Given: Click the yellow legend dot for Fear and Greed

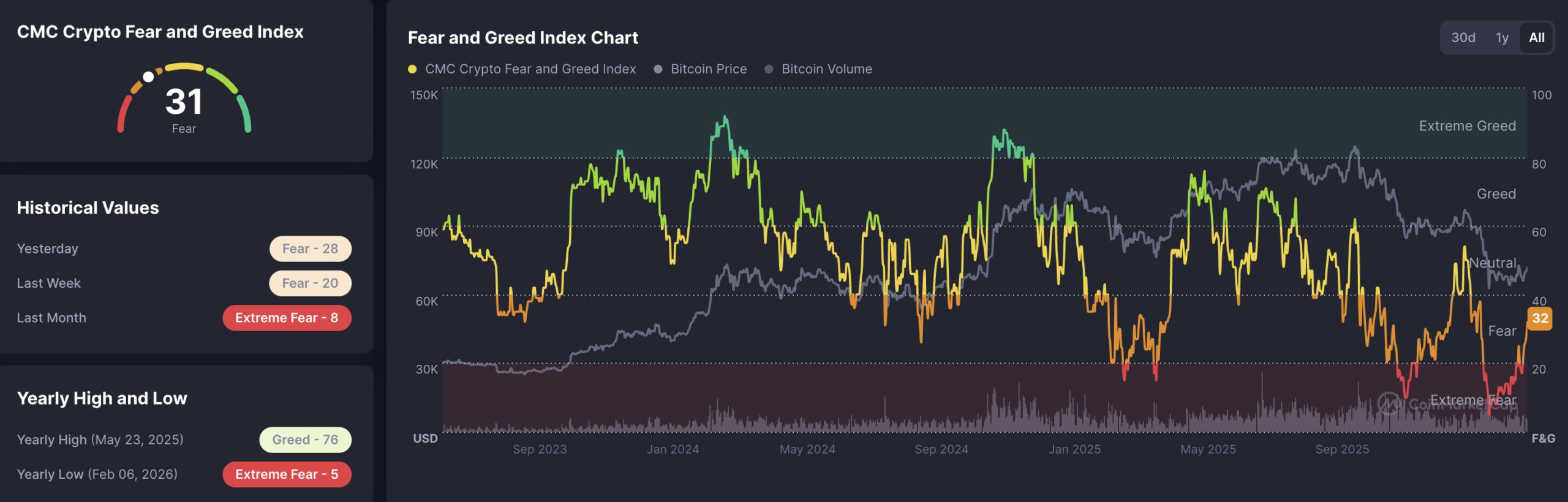Looking at the screenshot, I should pyautogui.click(x=412, y=69).
